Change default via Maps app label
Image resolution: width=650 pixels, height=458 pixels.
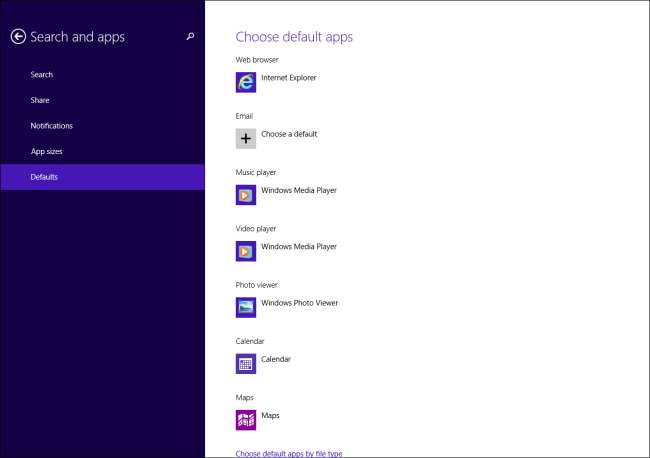270,415
